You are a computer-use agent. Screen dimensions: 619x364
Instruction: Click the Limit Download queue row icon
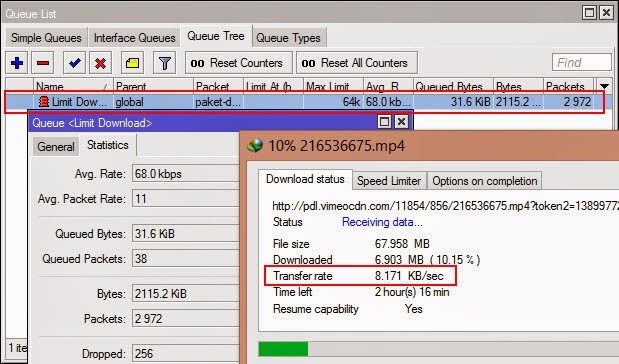[43, 102]
